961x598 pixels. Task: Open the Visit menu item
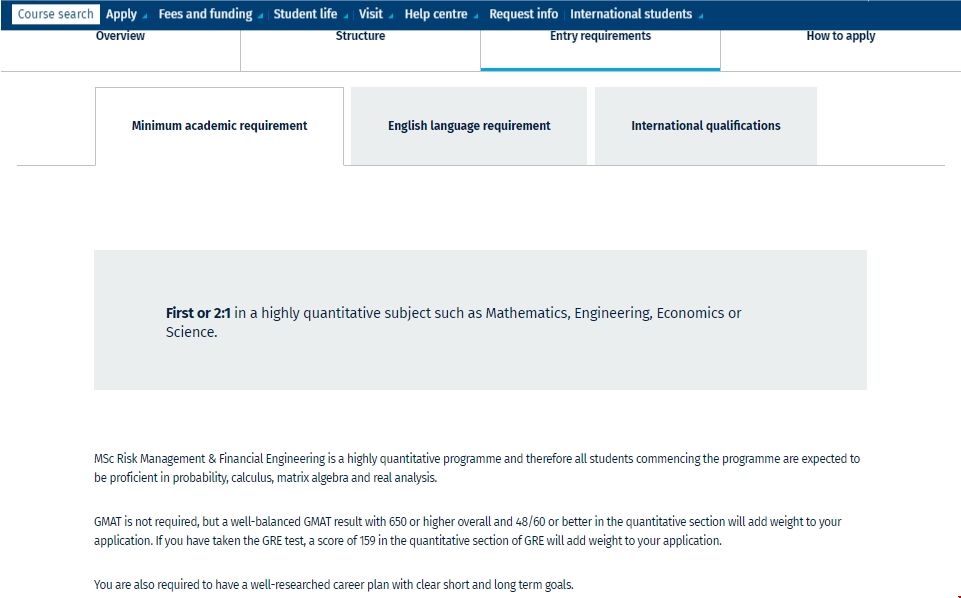pyautogui.click(x=370, y=14)
